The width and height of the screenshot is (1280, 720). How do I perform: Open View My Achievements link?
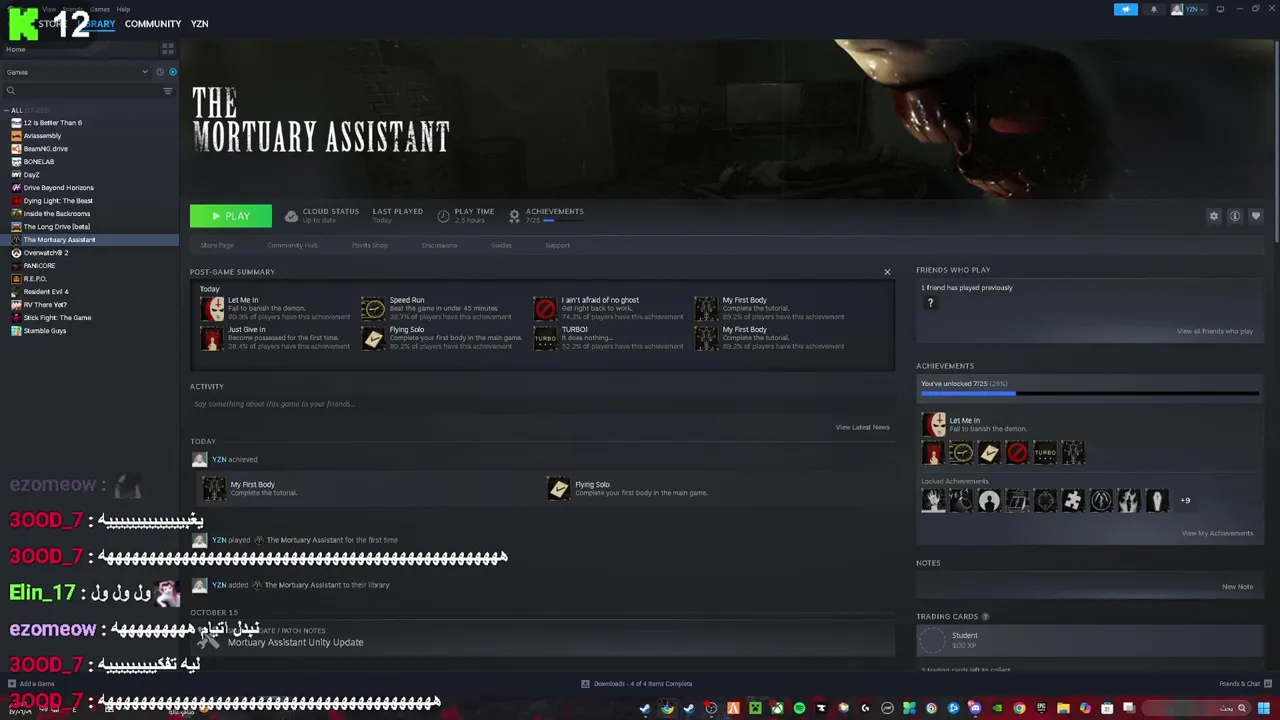point(1217,533)
